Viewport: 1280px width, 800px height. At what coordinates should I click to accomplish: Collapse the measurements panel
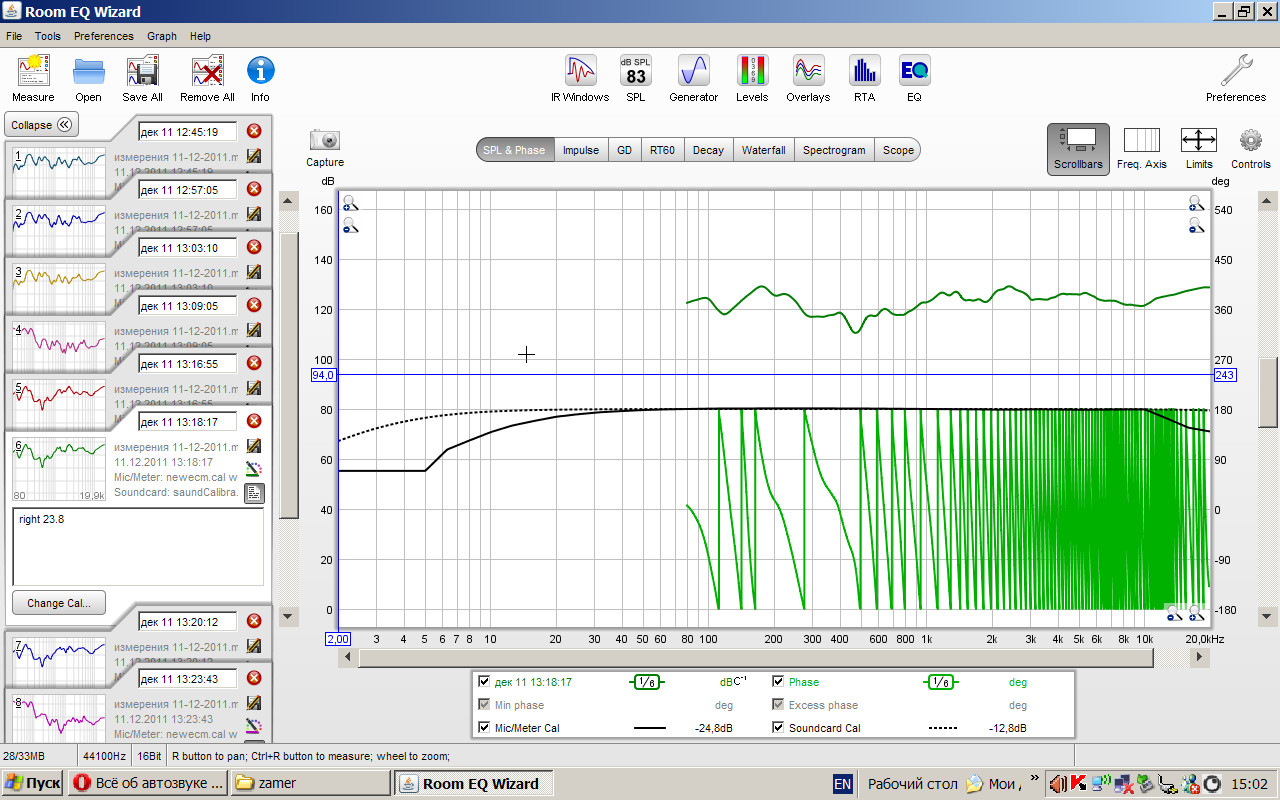(x=42, y=125)
